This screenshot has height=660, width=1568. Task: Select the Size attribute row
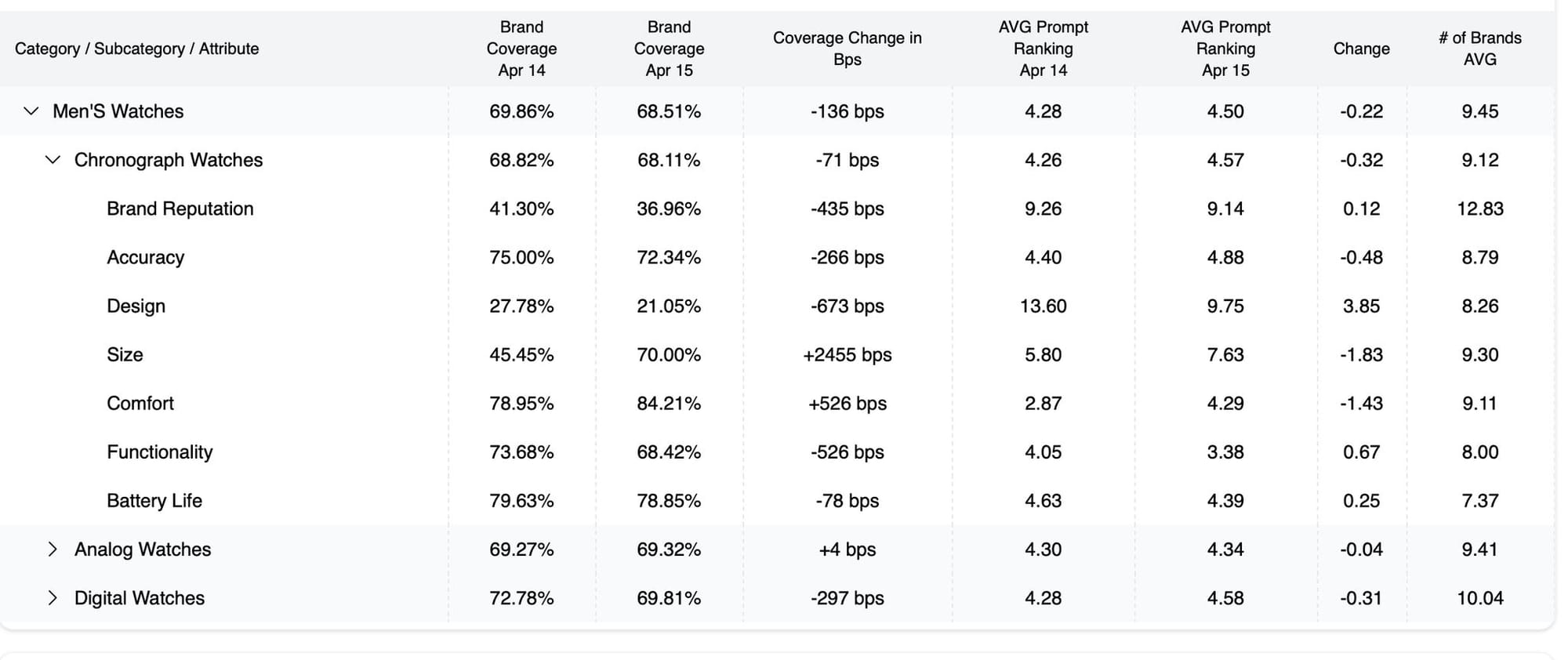click(125, 354)
